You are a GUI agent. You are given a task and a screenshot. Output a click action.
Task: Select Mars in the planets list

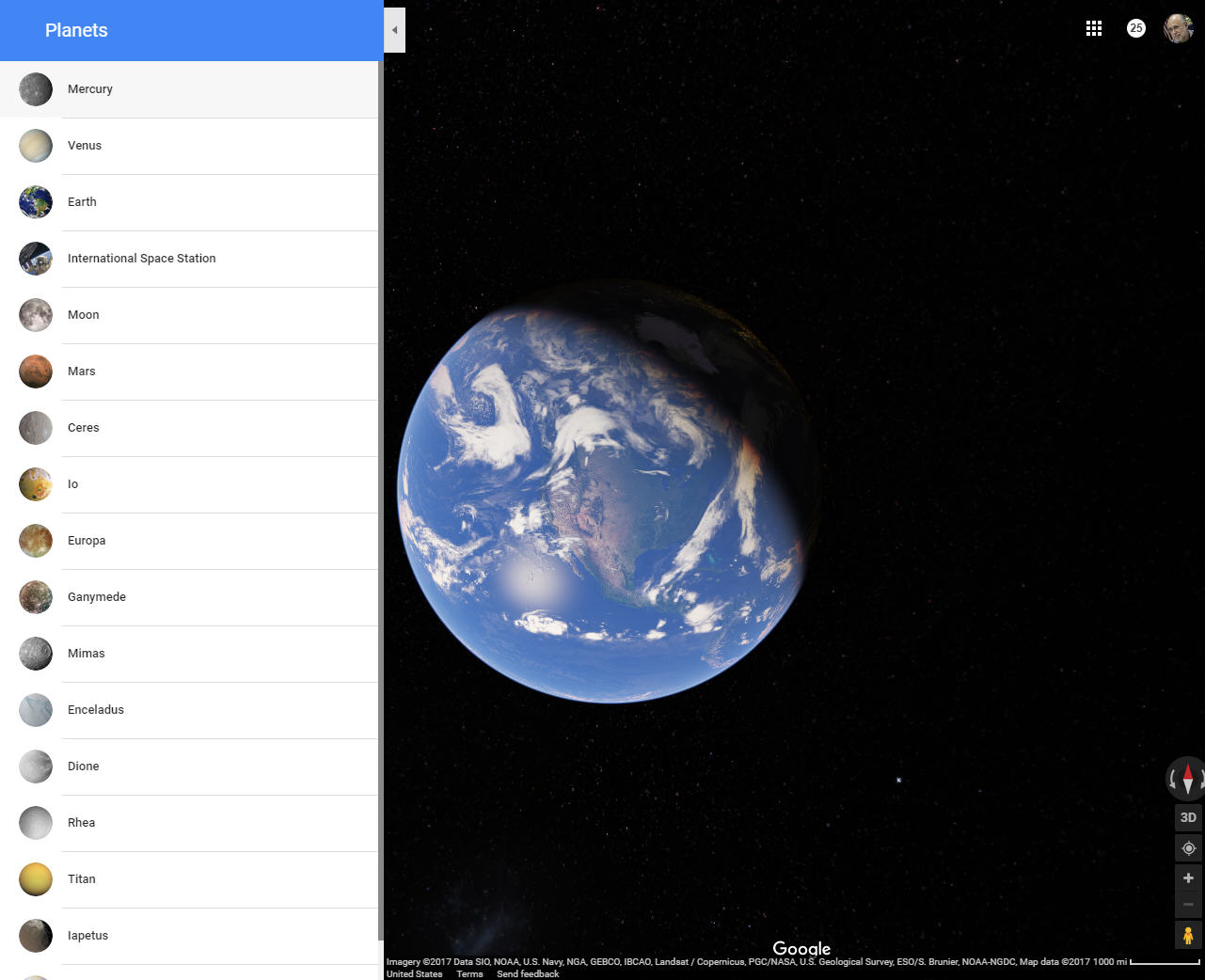82,371
